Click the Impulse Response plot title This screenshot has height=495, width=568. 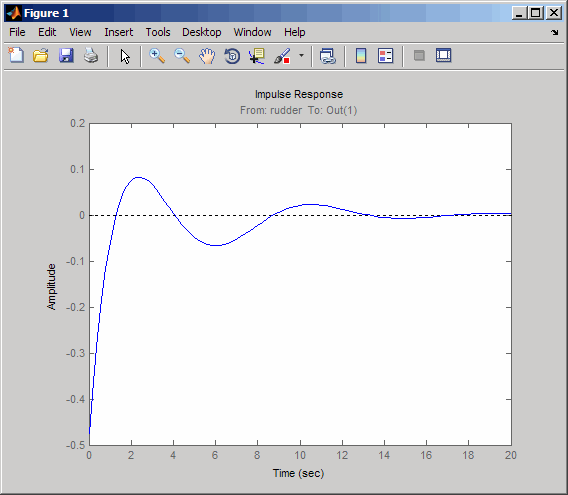pos(299,94)
